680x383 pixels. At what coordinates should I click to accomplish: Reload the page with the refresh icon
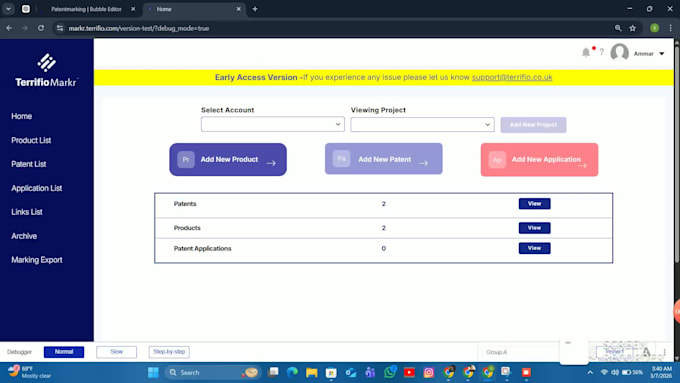point(41,28)
